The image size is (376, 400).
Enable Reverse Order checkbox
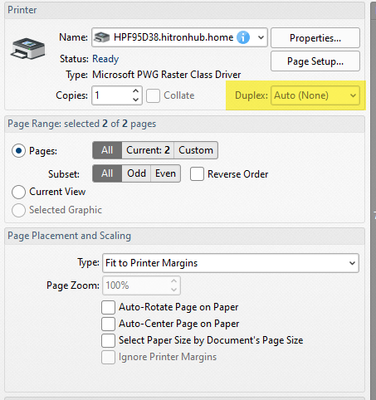197,174
